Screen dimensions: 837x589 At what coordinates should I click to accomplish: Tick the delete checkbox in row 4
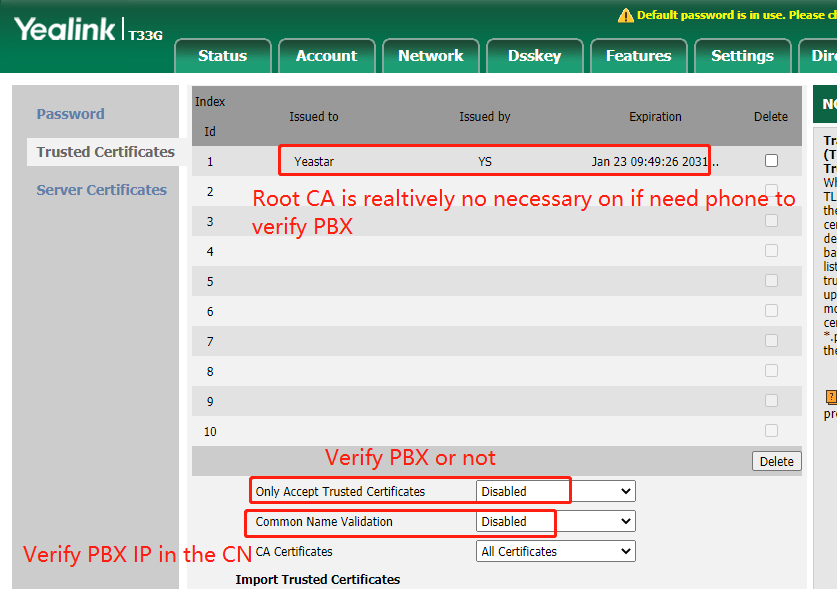coord(771,250)
